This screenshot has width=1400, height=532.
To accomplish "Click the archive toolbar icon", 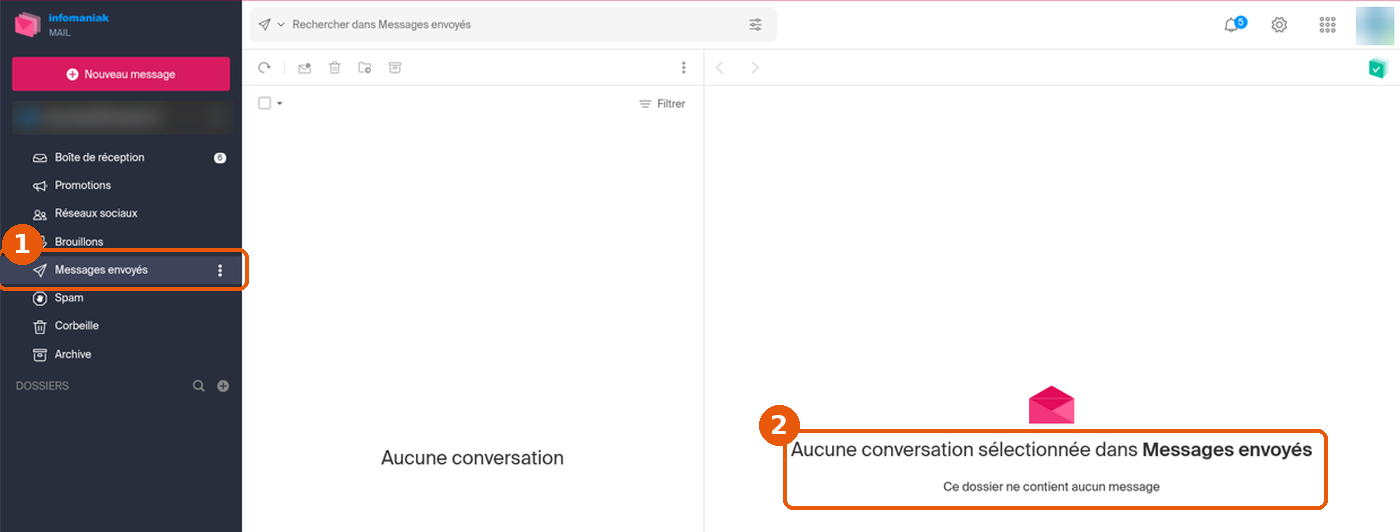I will 395,68.
